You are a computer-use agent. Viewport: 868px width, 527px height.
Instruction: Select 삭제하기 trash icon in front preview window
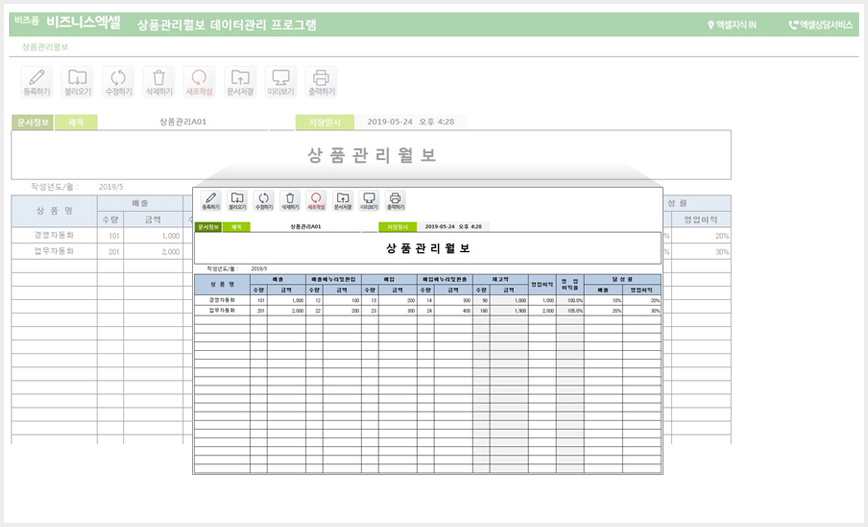coord(290,200)
